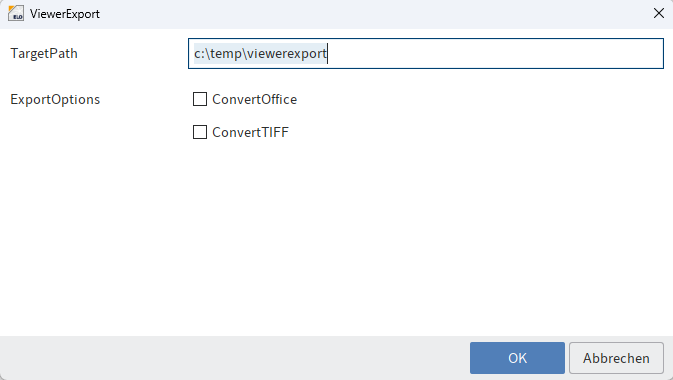
Task: Click the ExportOptions label
Action: click(55, 100)
